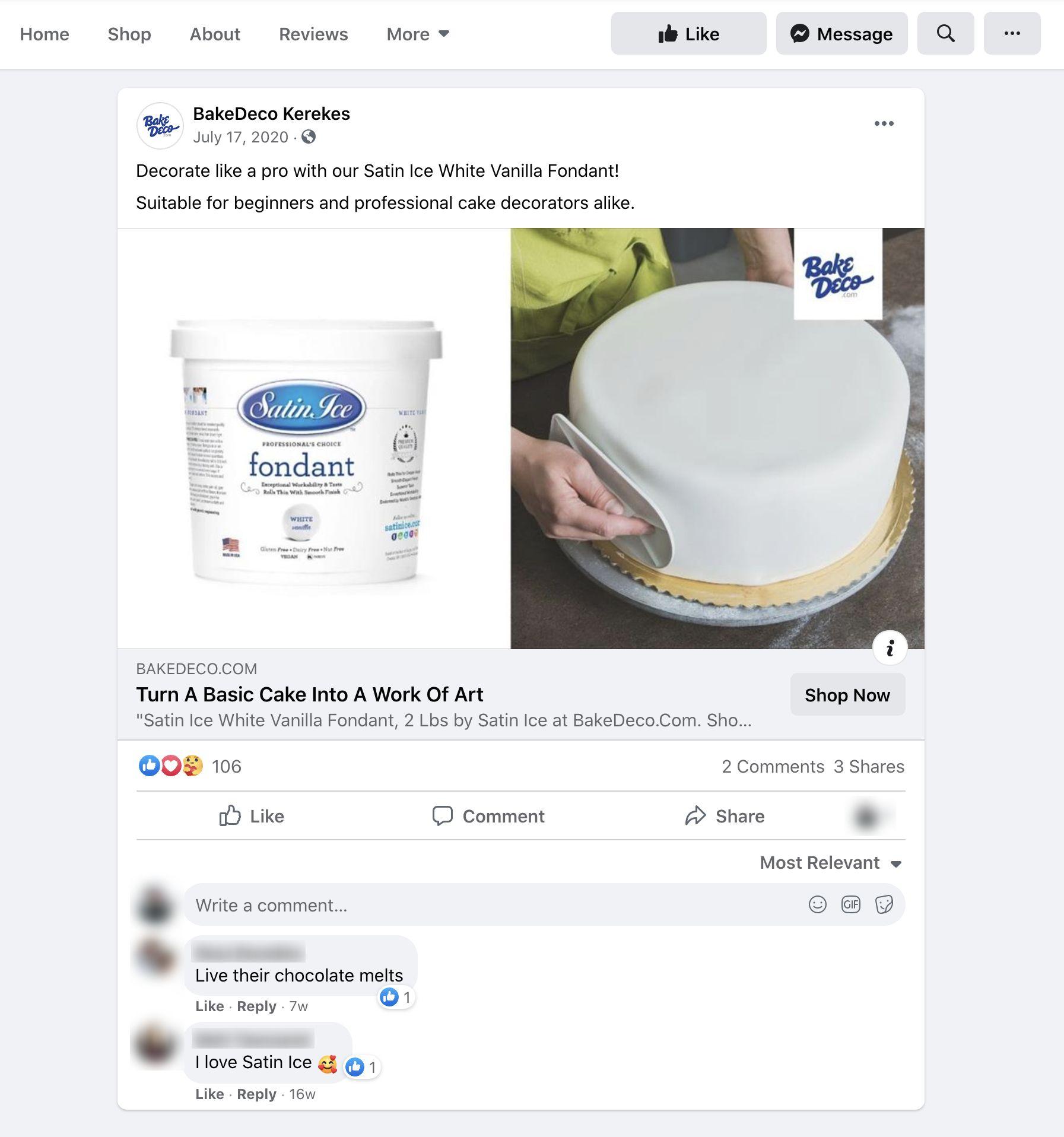The width and height of the screenshot is (1064, 1137).
Task: Open the blurred profile switcher beside Share
Action: (x=868, y=817)
